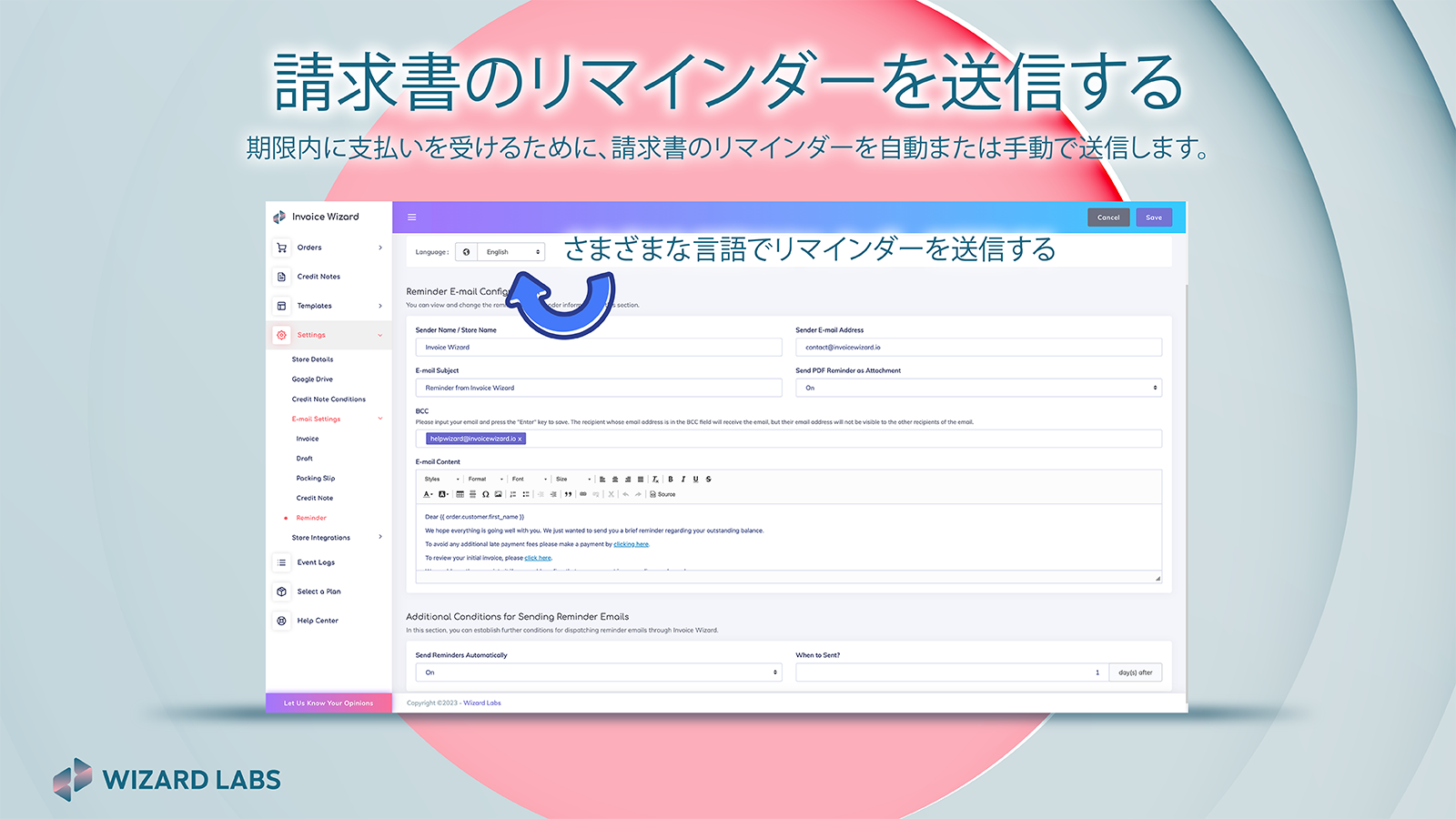Apply Bold formatting in email editor
Image resolution: width=1456 pixels, height=819 pixels.
click(671, 479)
